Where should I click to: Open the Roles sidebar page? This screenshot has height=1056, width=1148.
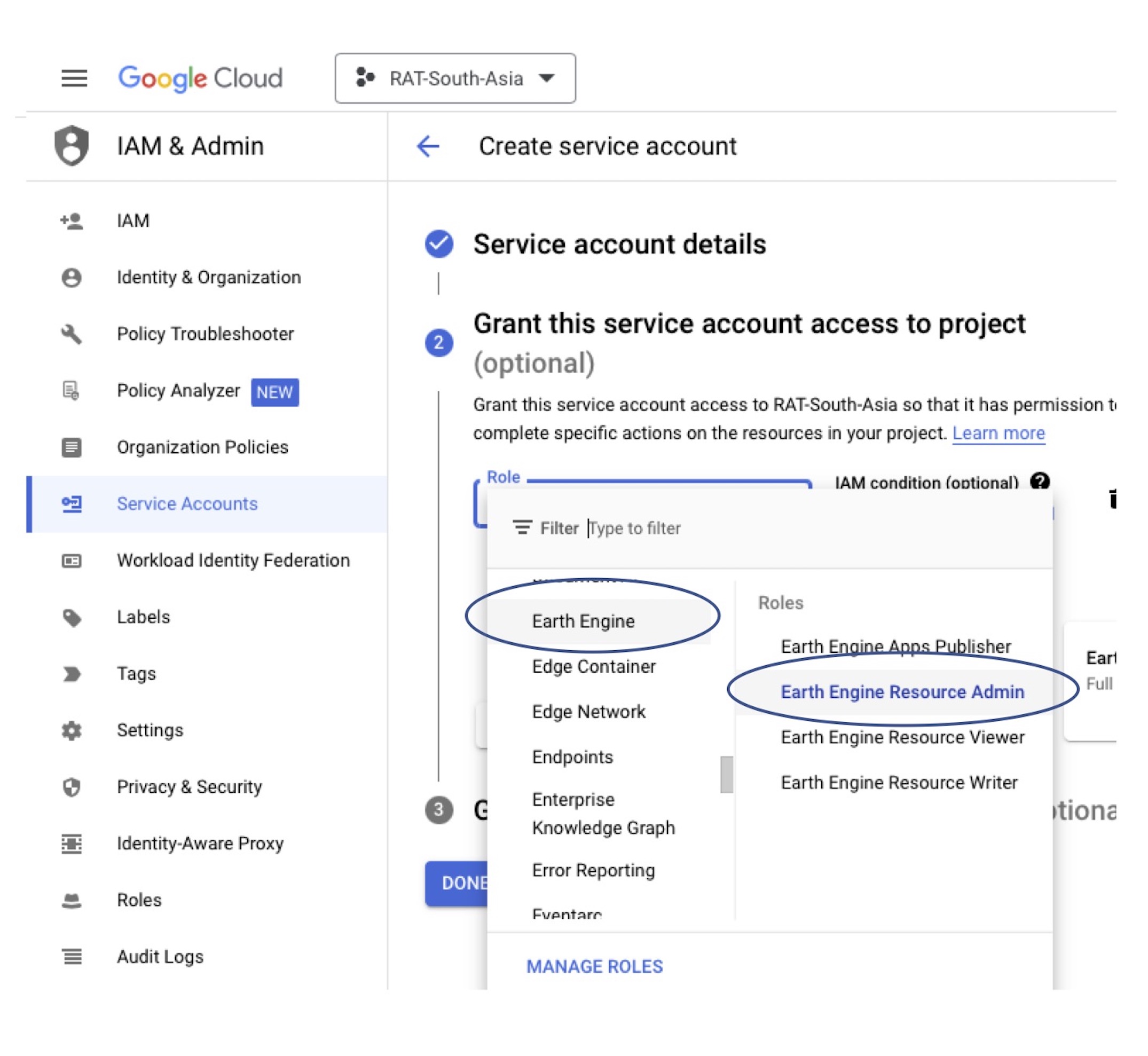(139, 900)
